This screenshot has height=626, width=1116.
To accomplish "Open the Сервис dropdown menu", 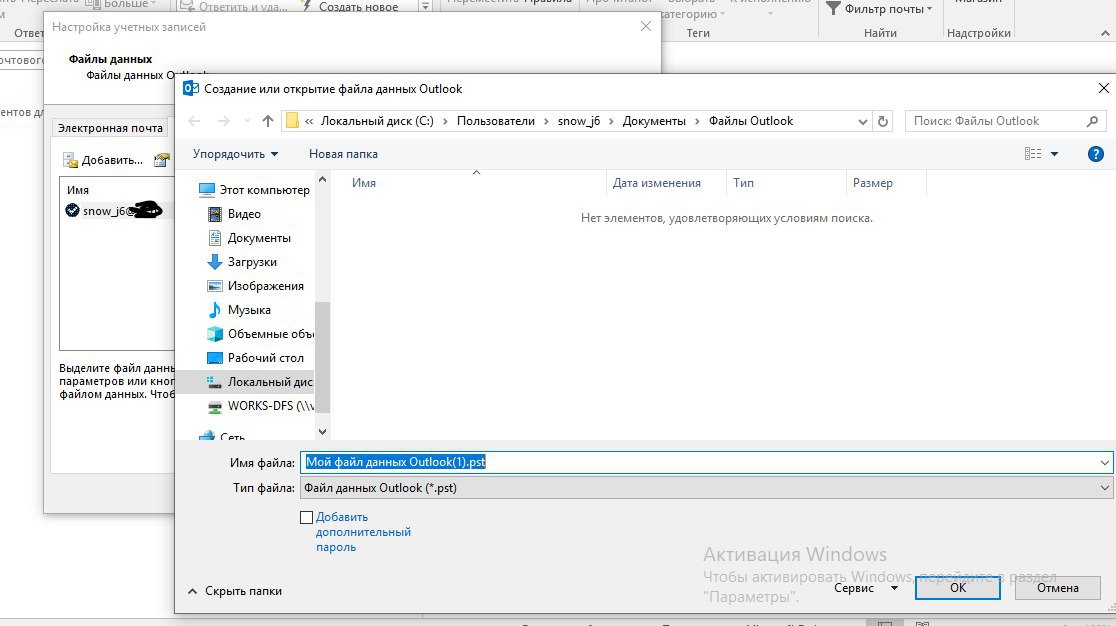I will (x=865, y=588).
